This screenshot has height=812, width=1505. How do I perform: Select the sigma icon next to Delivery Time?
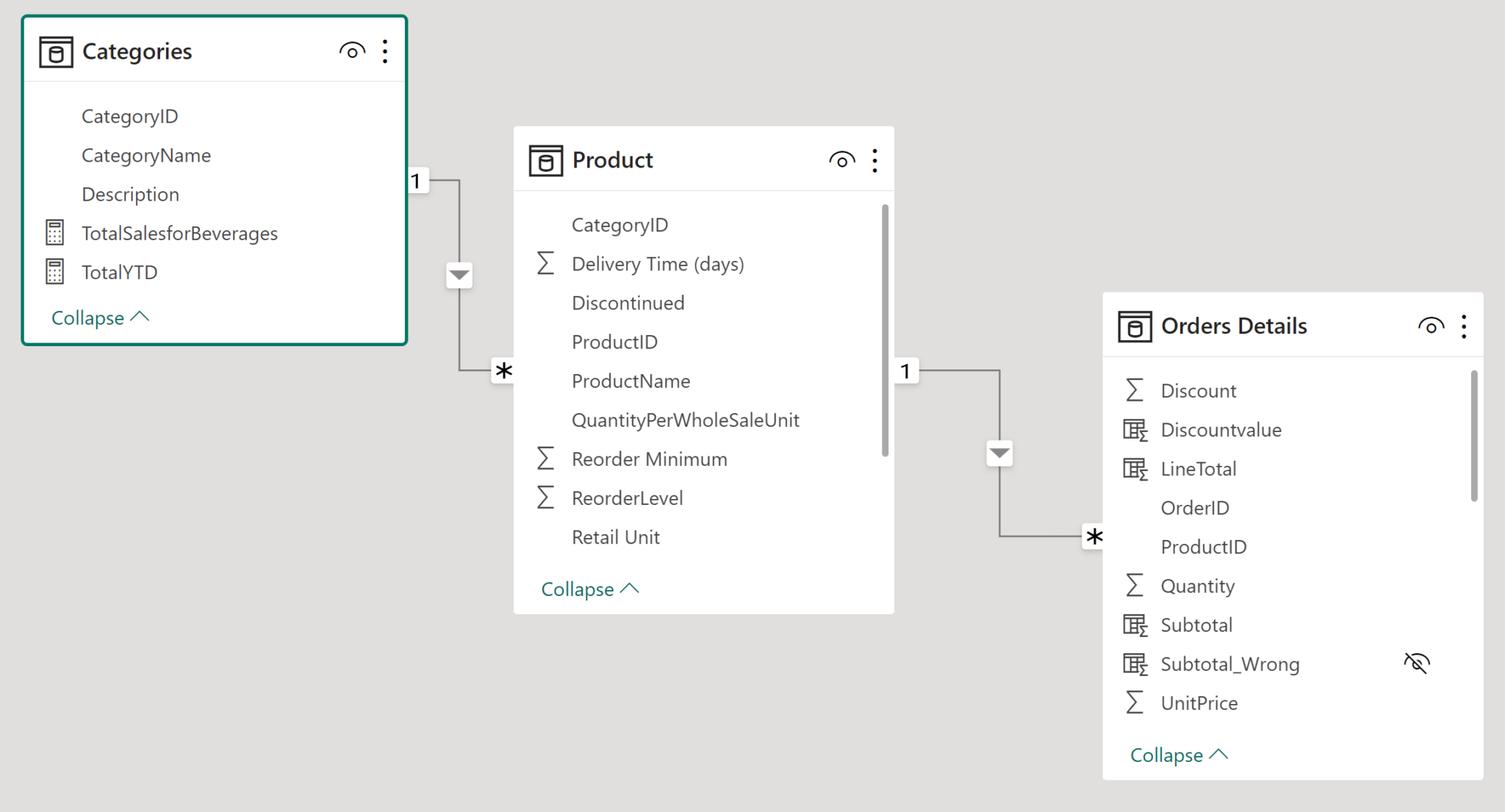tap(545, 263)
